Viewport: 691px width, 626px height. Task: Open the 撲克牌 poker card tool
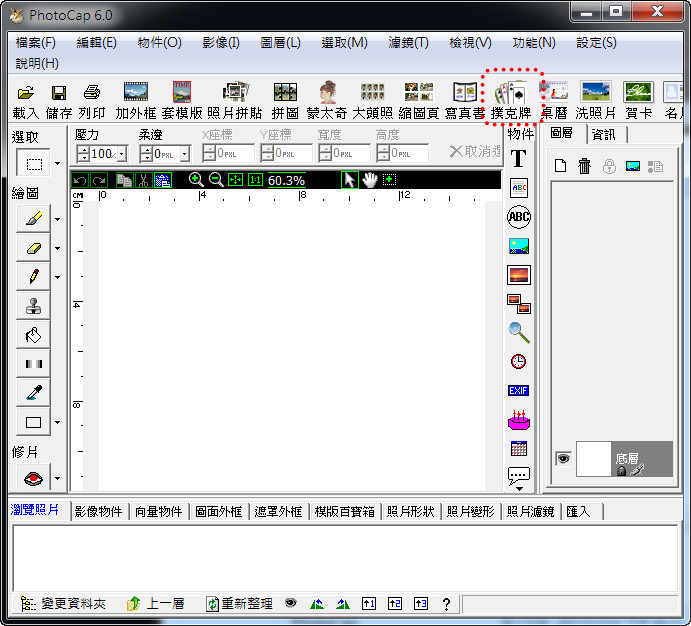511,100
